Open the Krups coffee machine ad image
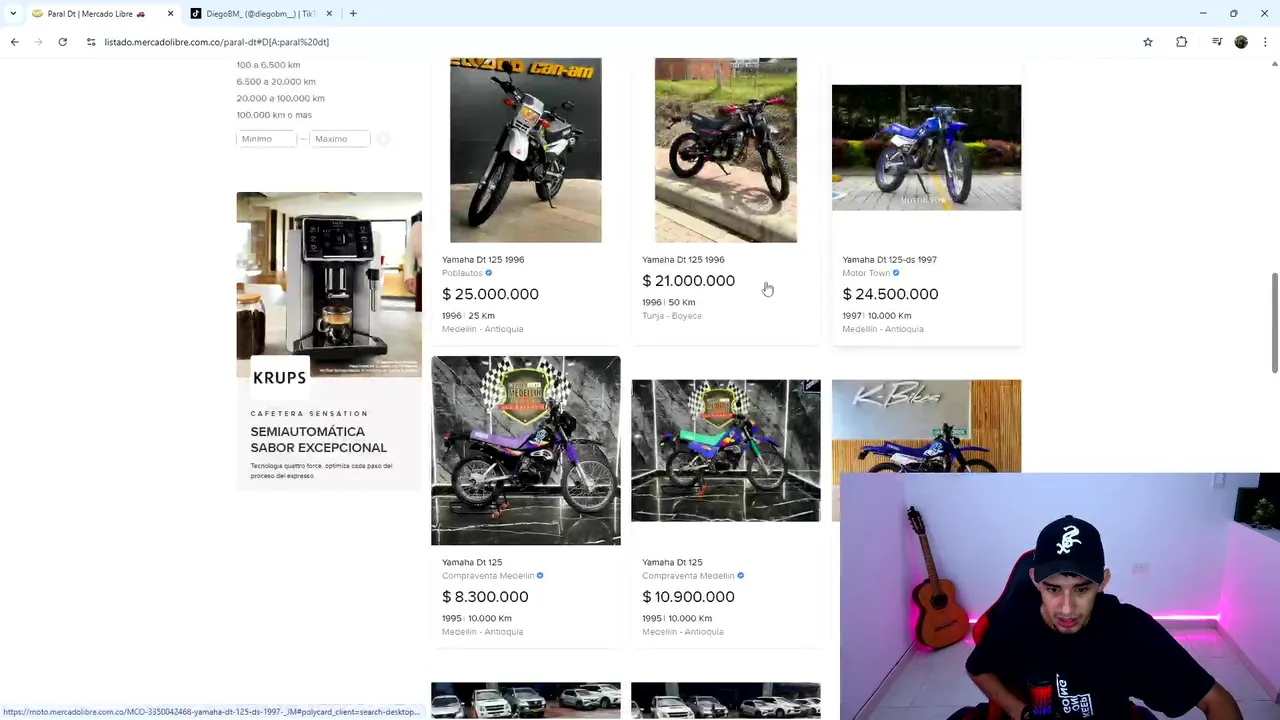The image size is (1280, 720). [329, 284]
